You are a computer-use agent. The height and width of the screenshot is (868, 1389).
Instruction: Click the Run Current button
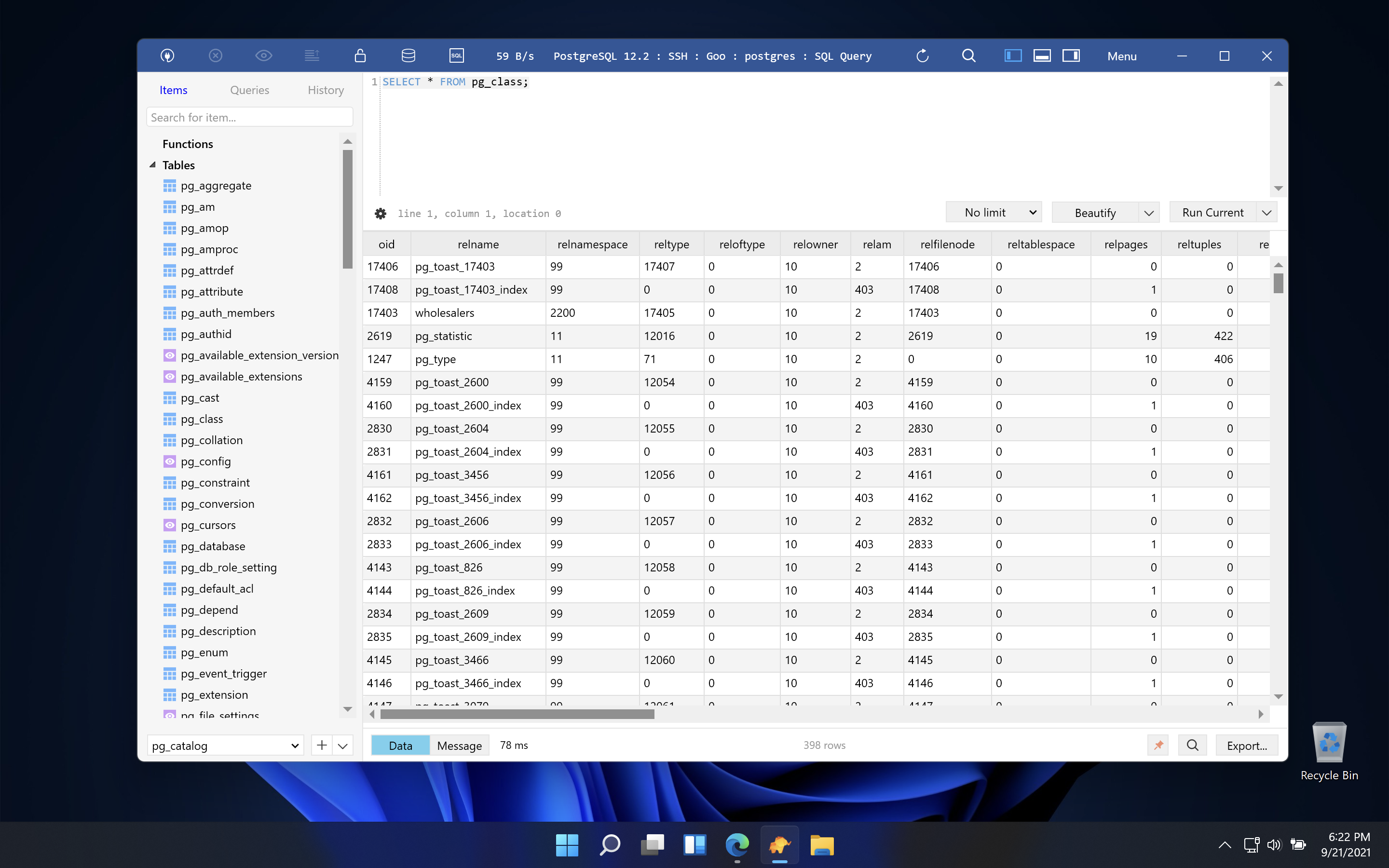pos(1213,212)
